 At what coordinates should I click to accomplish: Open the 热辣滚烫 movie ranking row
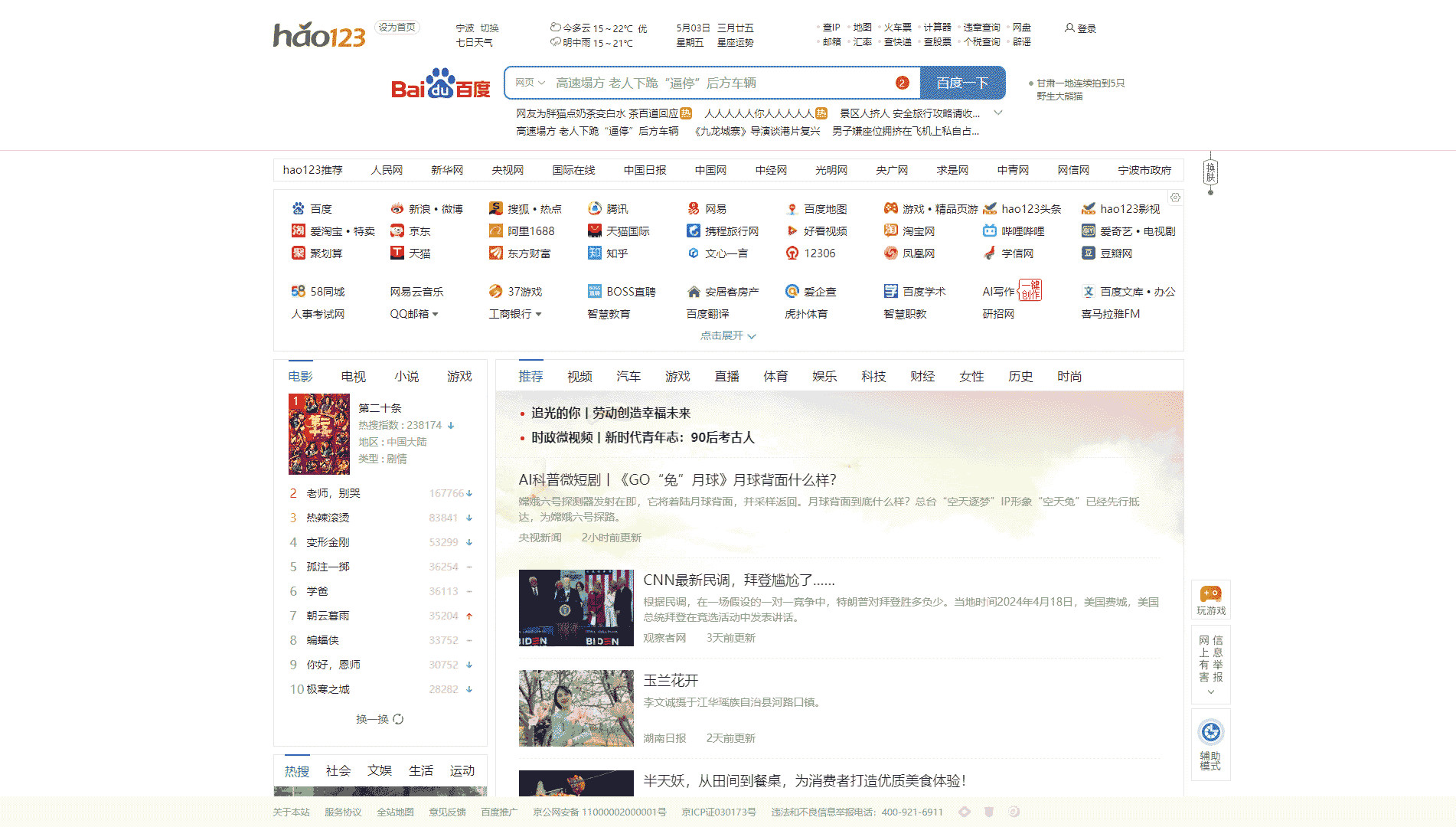click(380, 518)
